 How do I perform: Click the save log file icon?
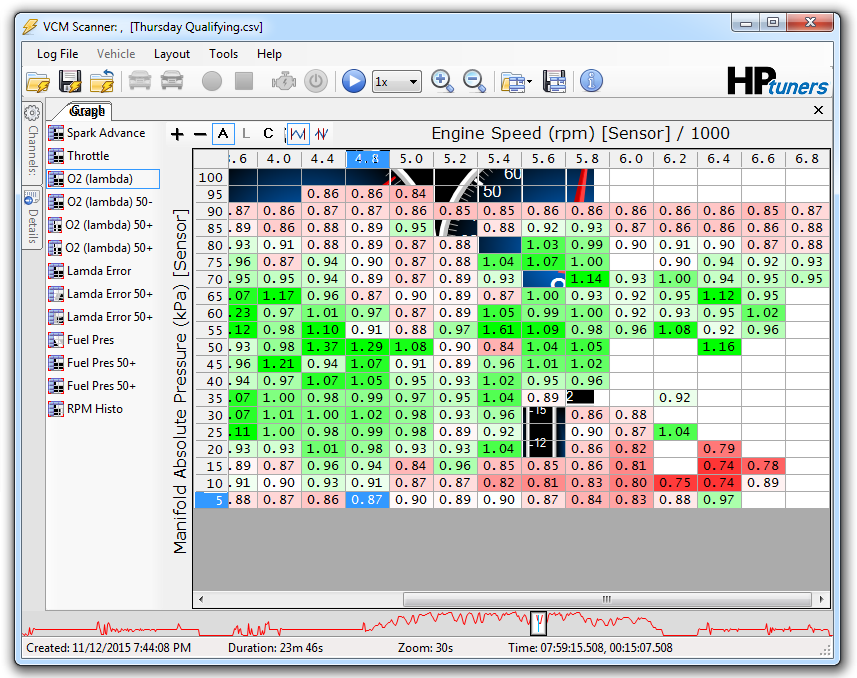(x=70, y=81)
